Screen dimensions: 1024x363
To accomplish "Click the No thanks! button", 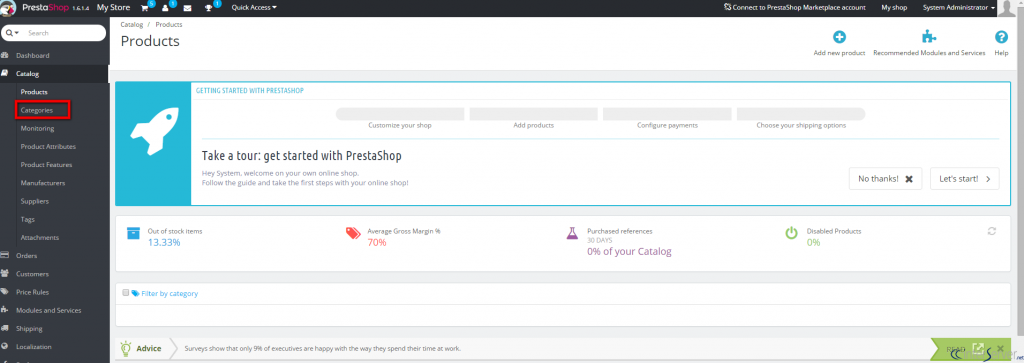I will point(885,178).
